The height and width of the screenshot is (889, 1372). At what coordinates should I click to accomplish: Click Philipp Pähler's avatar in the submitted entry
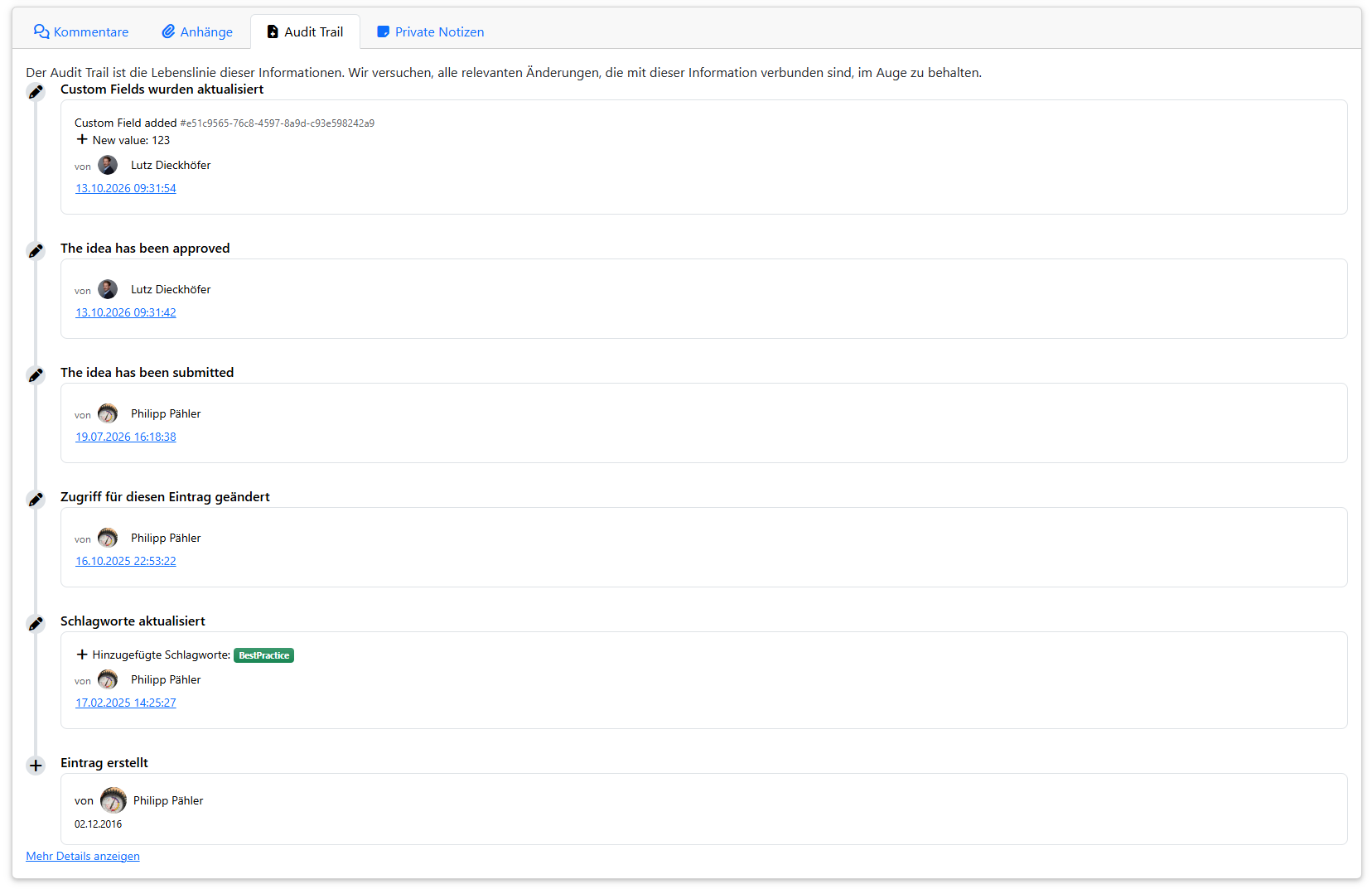tap(108, 413)
